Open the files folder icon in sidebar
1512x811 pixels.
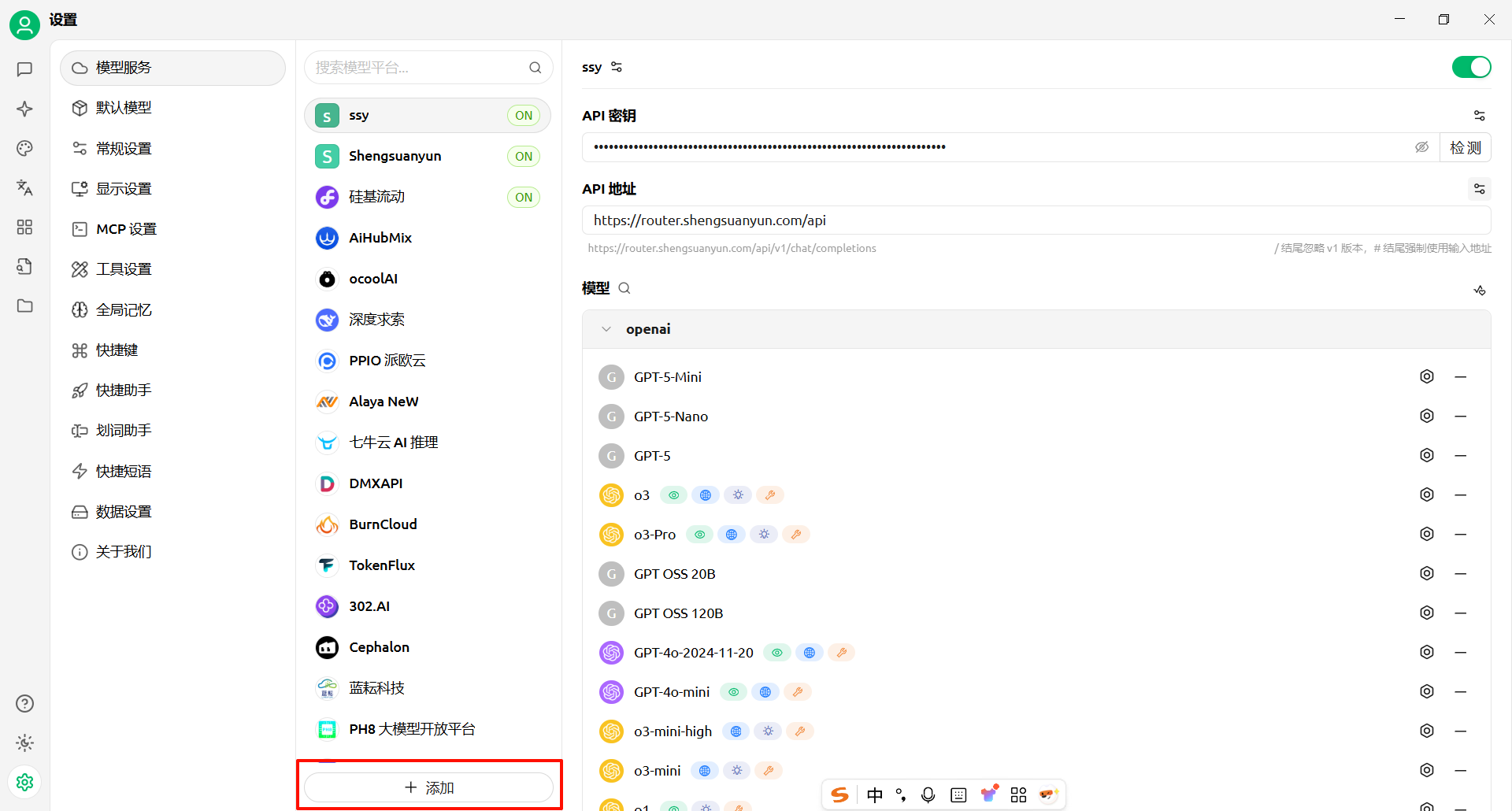(24, 306)
